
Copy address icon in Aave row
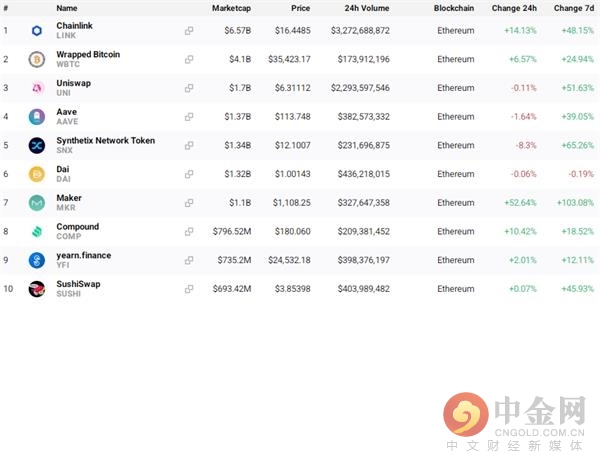(189, 117)
